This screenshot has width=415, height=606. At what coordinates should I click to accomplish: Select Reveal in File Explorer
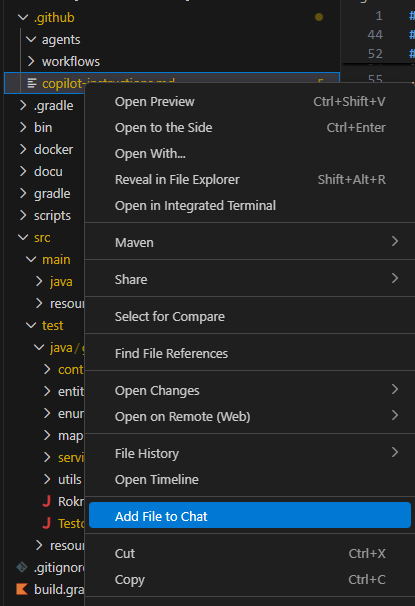(250, 179)
